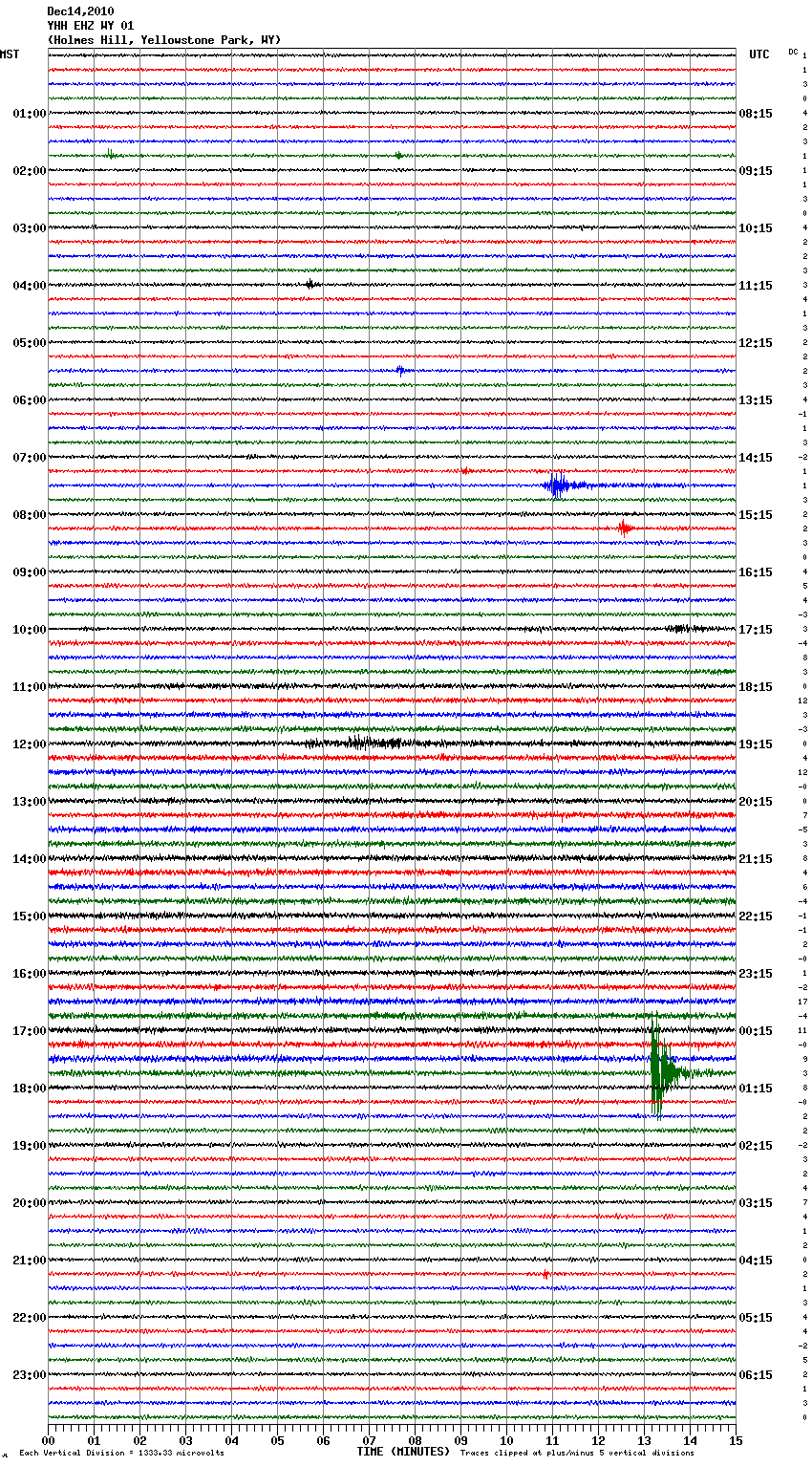
Task: Click the TIME (MINUTES) axis title
Action: 403,1452
